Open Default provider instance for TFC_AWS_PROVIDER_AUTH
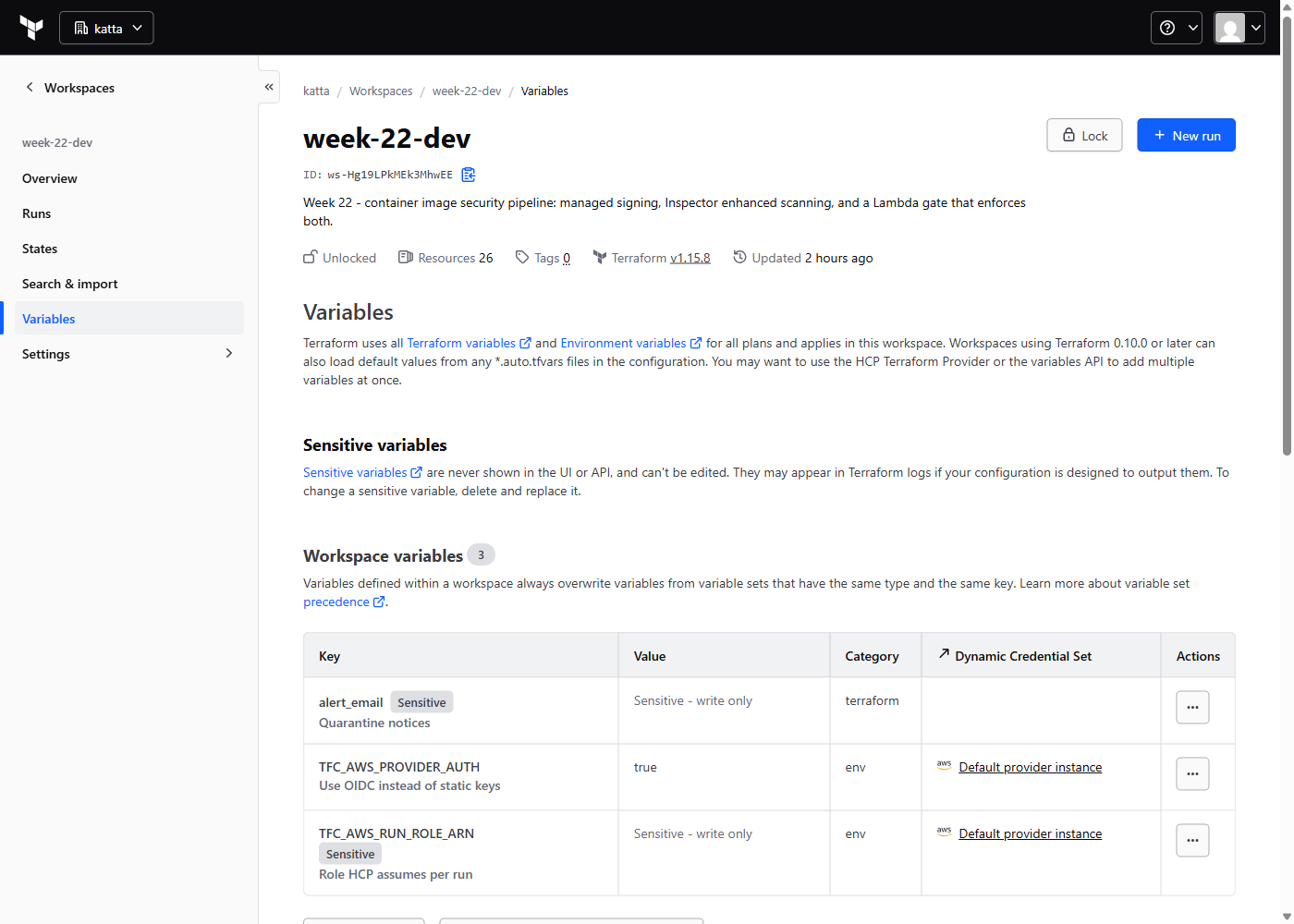This screenshot has height=924, width=1294. point(1031,767)
